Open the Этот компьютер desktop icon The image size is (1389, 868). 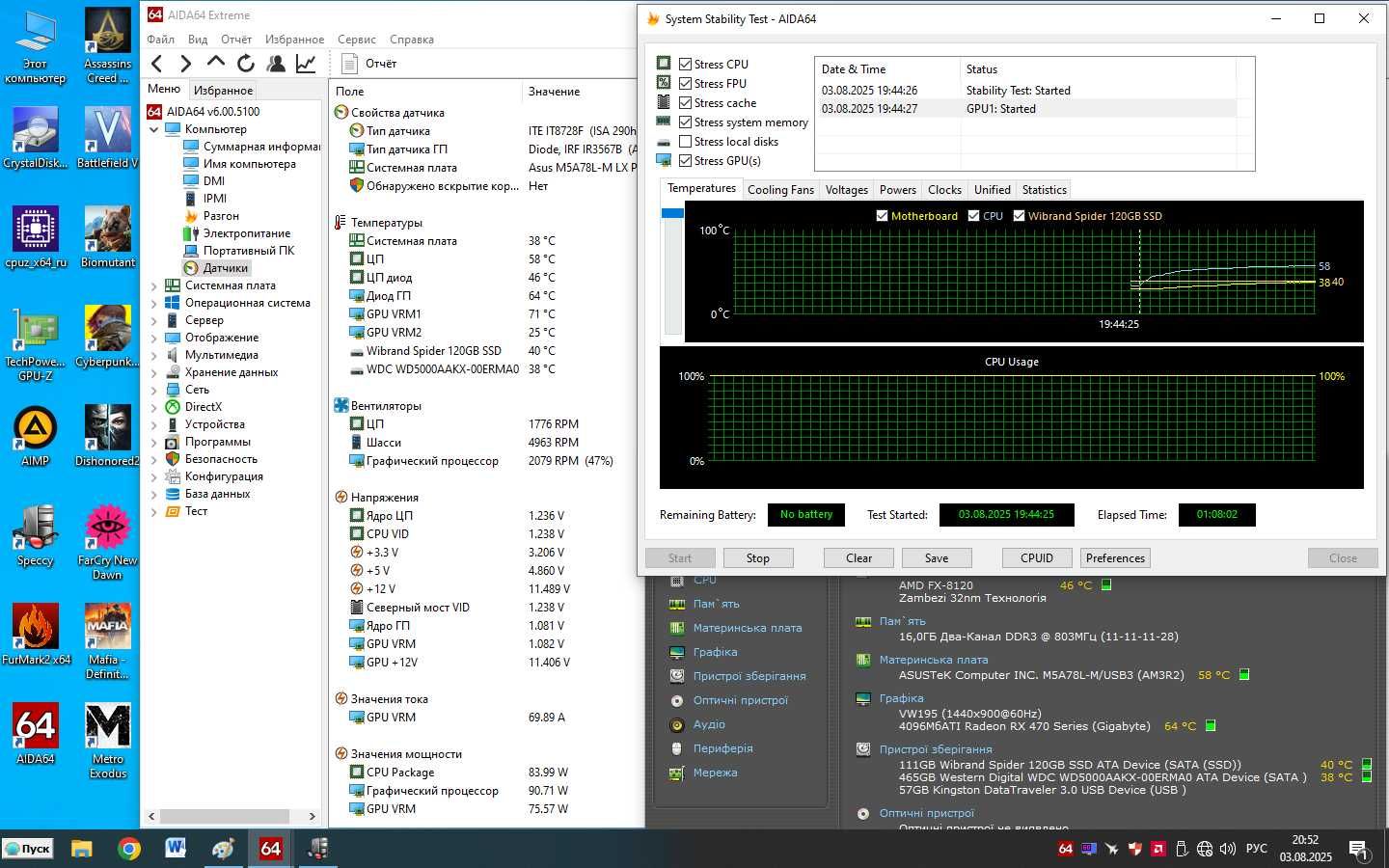pos(36,46)
